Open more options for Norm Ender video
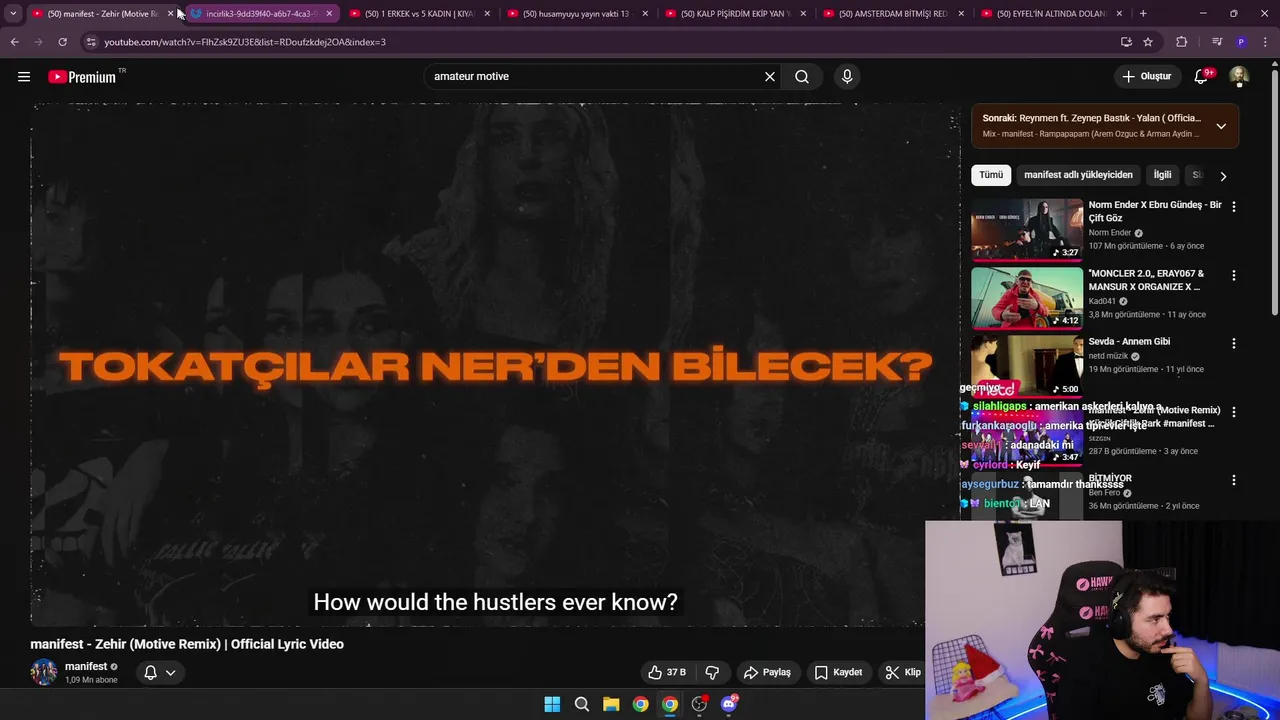The height and width of the screenshot is (720, 1280). coord(1233,207)
